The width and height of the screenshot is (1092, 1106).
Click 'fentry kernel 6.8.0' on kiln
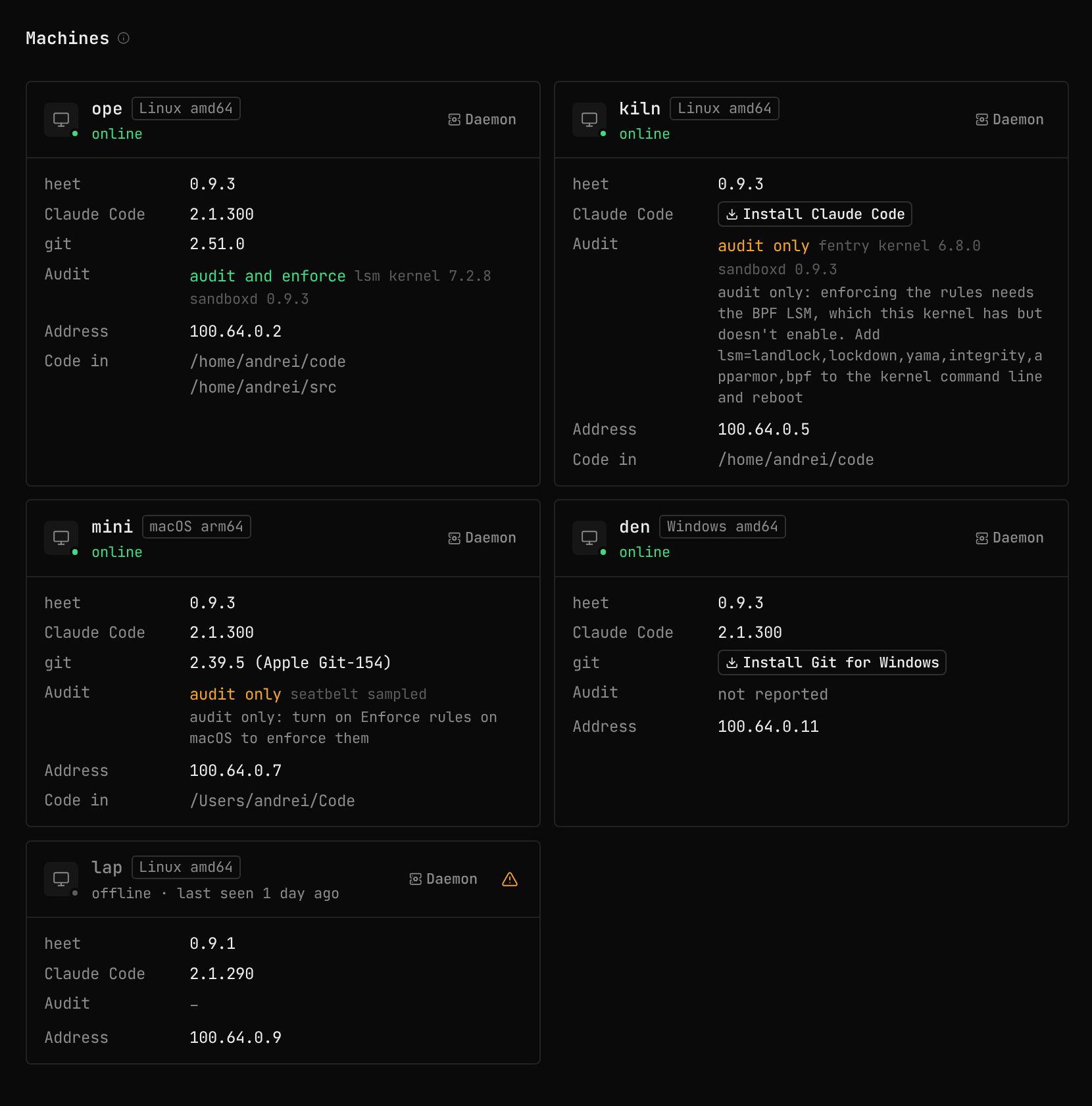coord(900,246)
